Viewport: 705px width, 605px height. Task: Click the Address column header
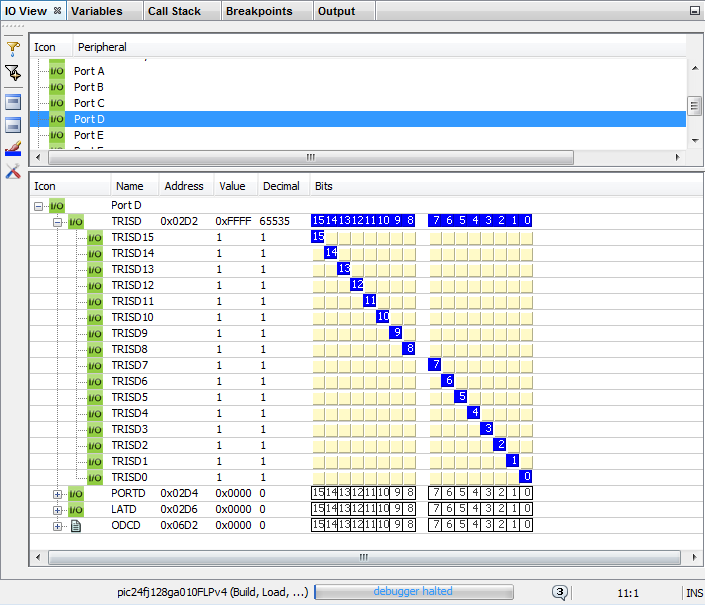[184, 186]
